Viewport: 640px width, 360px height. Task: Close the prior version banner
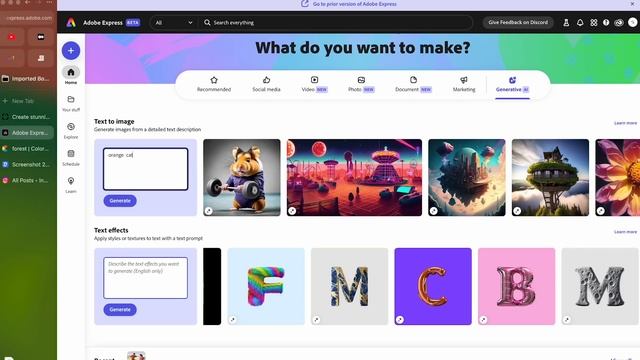coord(632,4)
